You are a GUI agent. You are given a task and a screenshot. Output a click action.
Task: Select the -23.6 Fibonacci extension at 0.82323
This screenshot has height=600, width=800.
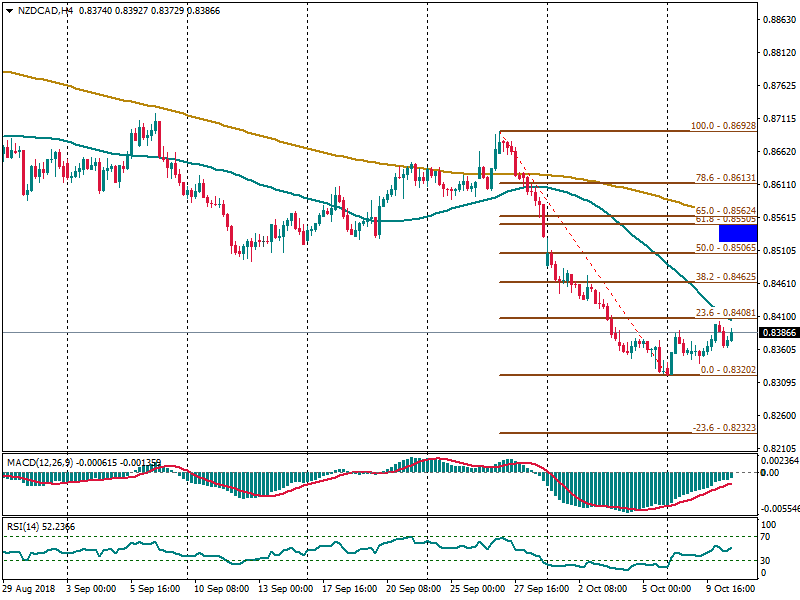point(718,429)
